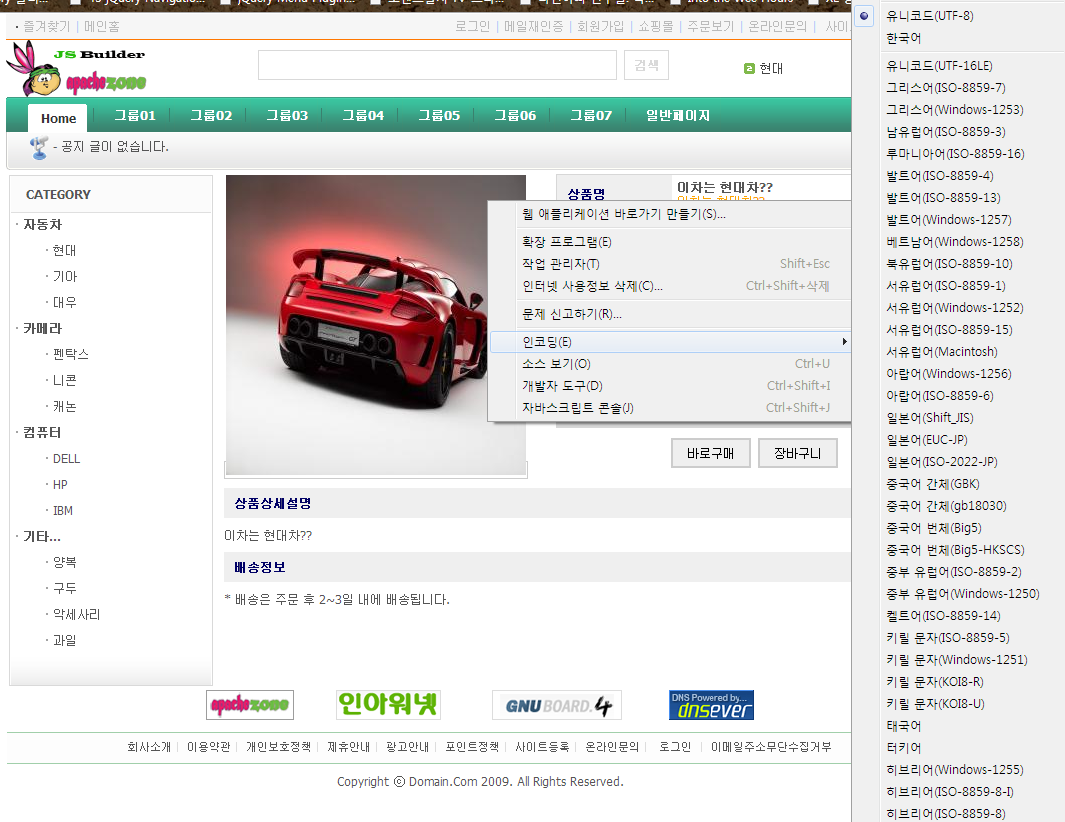Image resolution: width=1065 pixels, height=822 pixels.
Task: Click the red sports car product image
Action: click(x=375, y=325)
